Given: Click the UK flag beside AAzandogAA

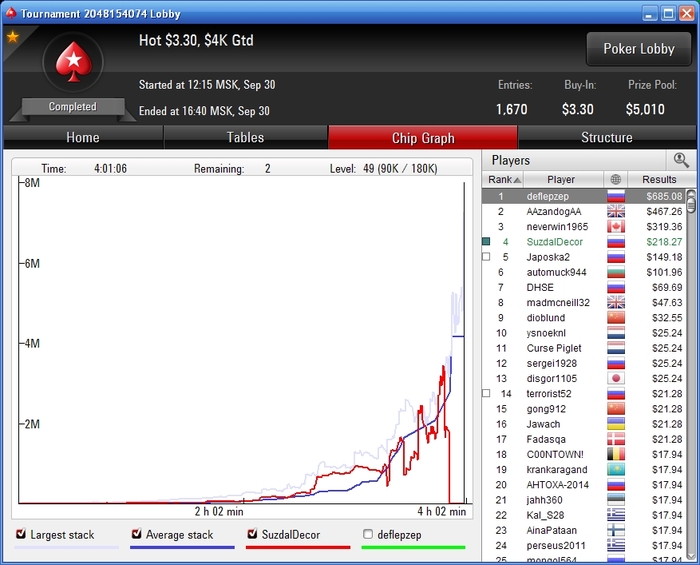Looking at the screenshot, I should [616, 212].
